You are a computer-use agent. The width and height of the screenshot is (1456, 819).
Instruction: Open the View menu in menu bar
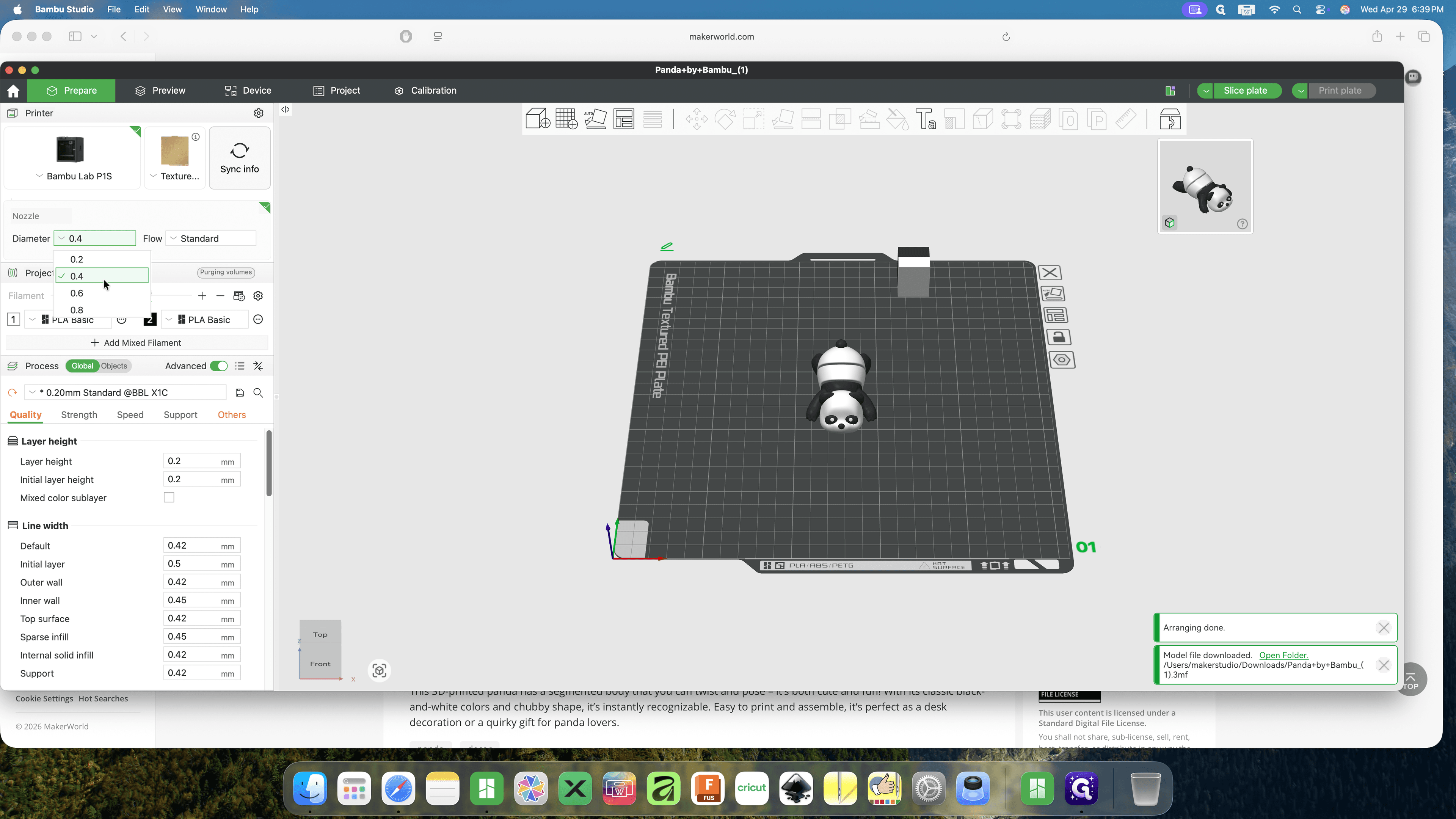[x=172, y=9]
